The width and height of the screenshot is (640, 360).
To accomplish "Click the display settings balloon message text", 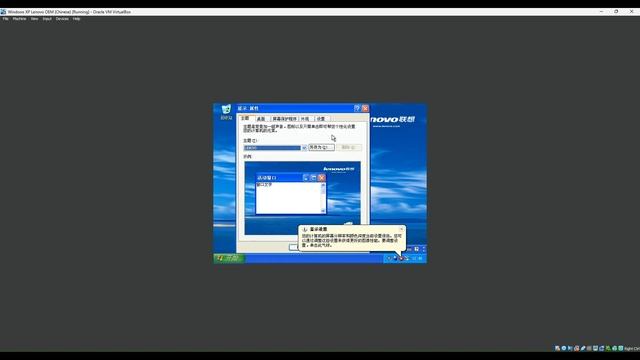I will (351, 240).
